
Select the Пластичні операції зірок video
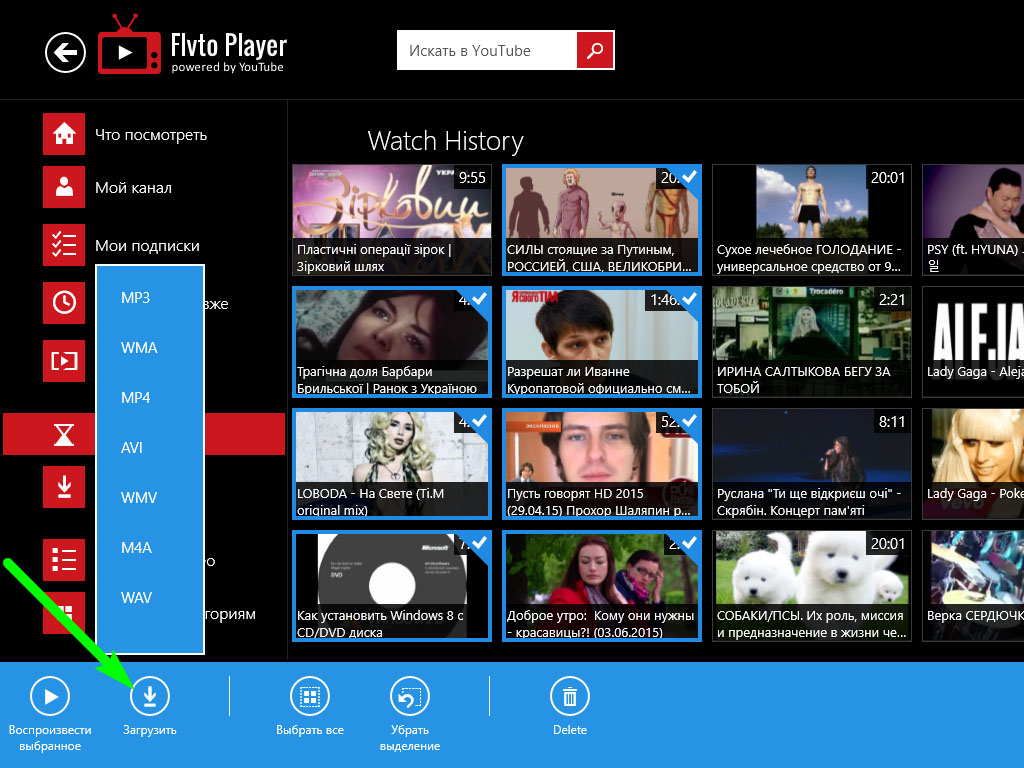pyautogui.click(x=392, y=219)
